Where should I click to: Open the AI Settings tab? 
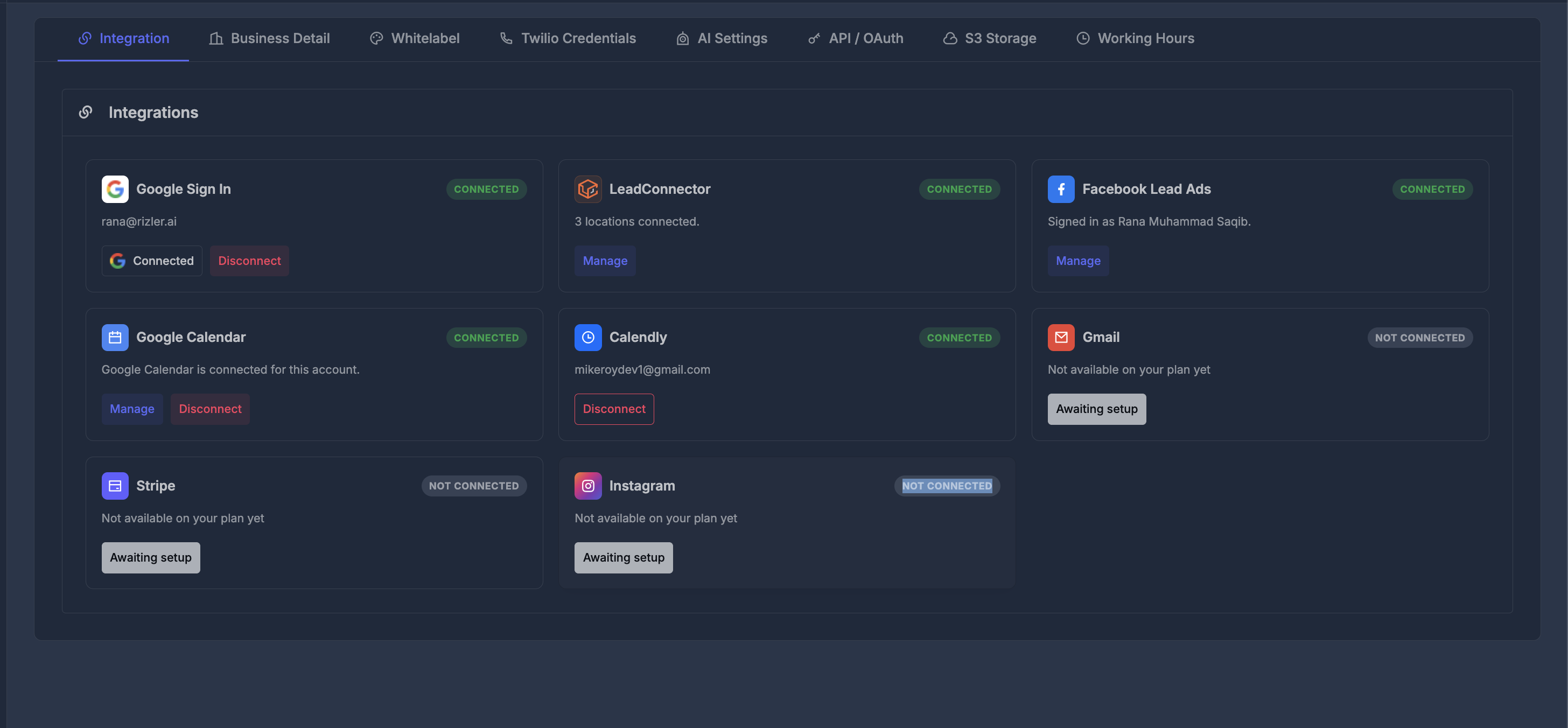722,38
